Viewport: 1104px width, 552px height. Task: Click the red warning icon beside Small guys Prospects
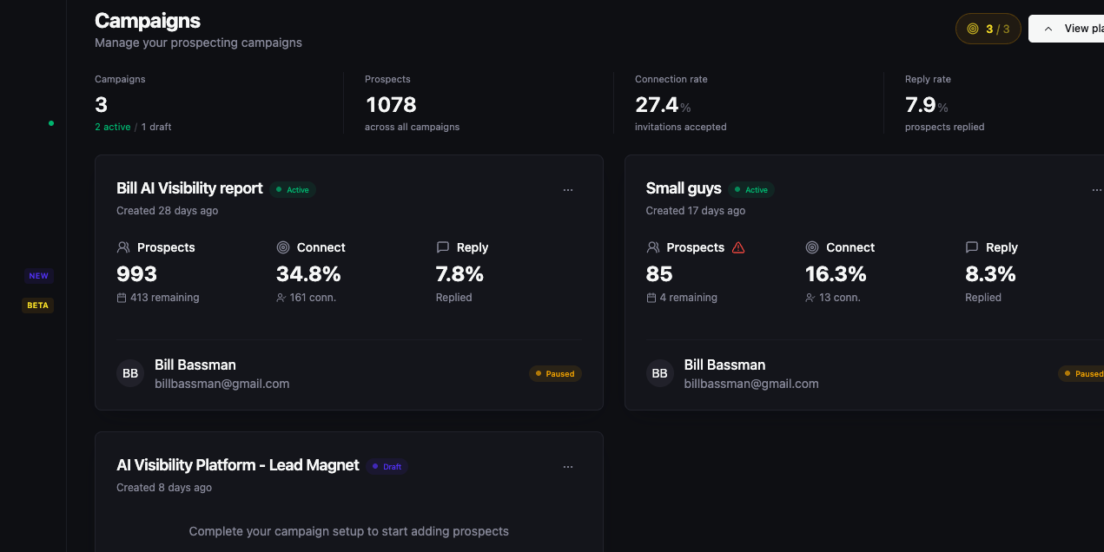click(x=738, y=248)
